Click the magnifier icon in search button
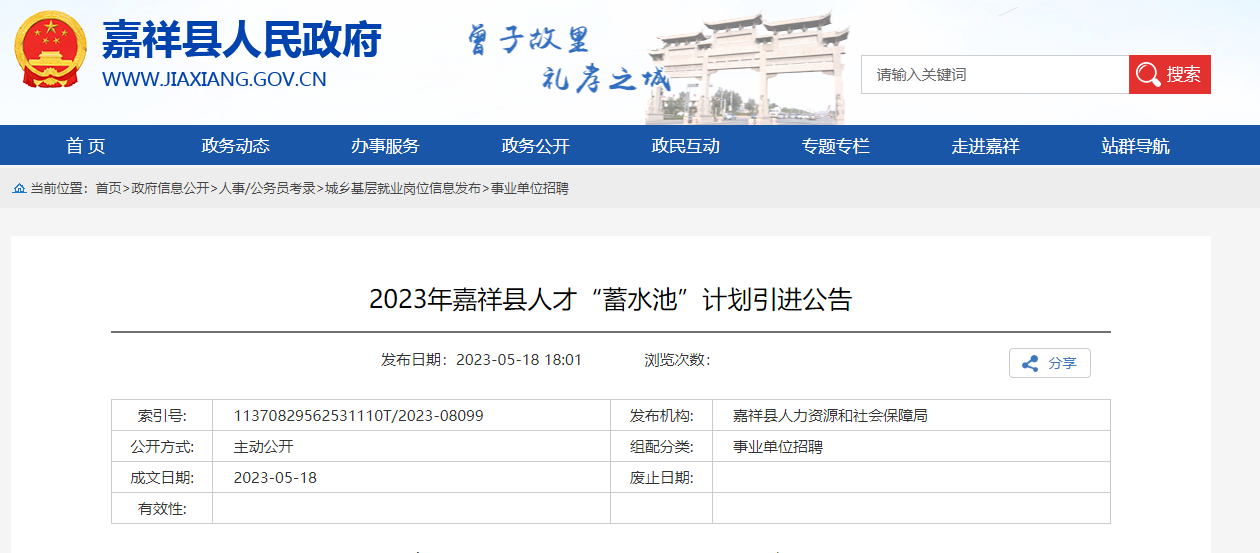1260x553 pixels. 1149,74
